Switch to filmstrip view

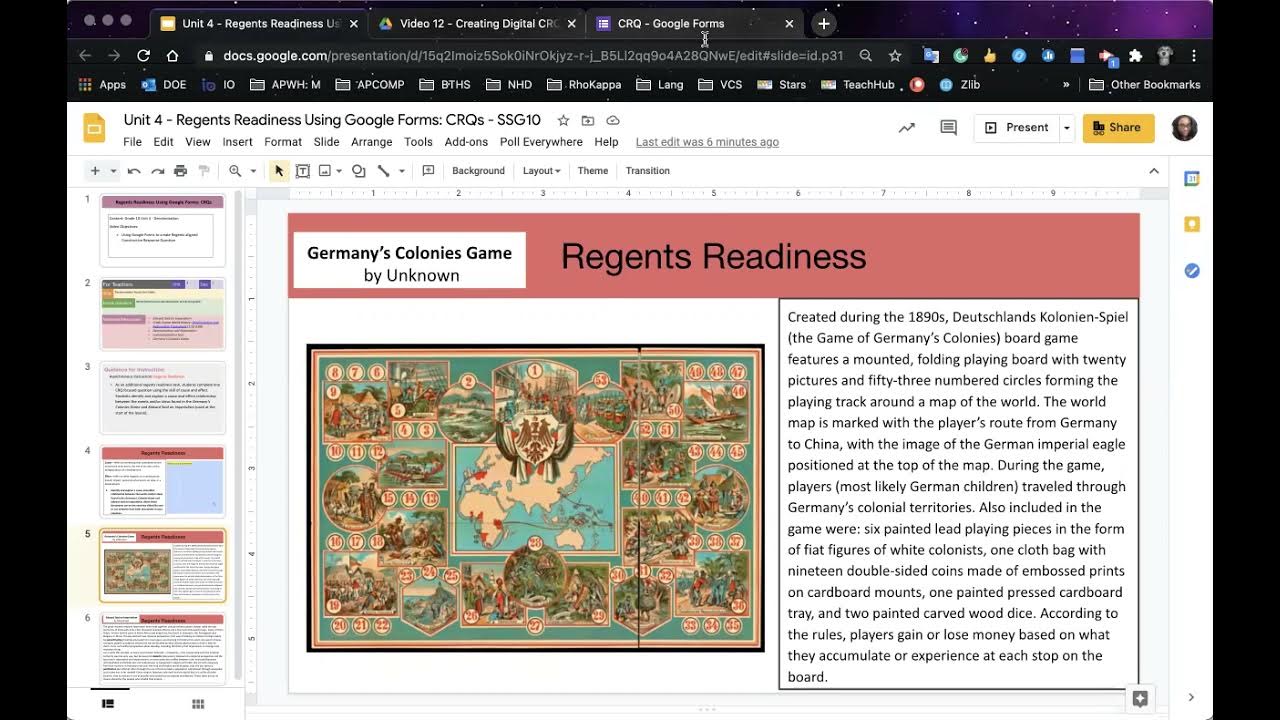(x=108, y=704)
